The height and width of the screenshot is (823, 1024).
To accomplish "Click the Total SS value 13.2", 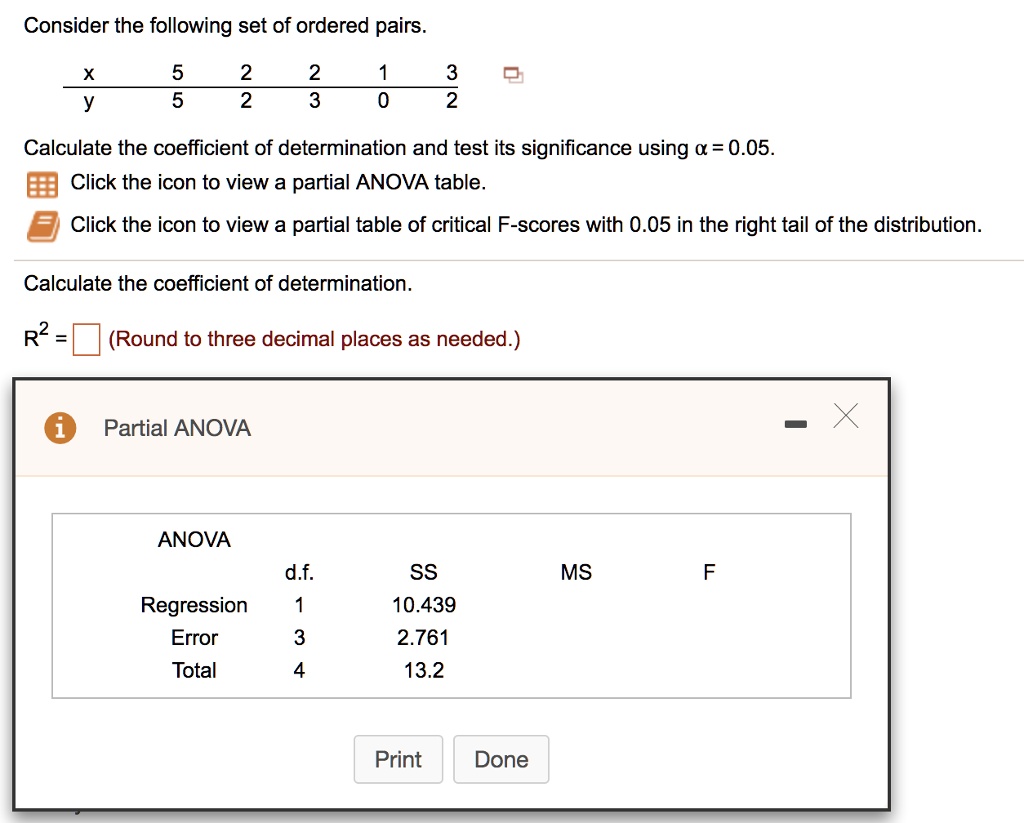I will (423, 670).
